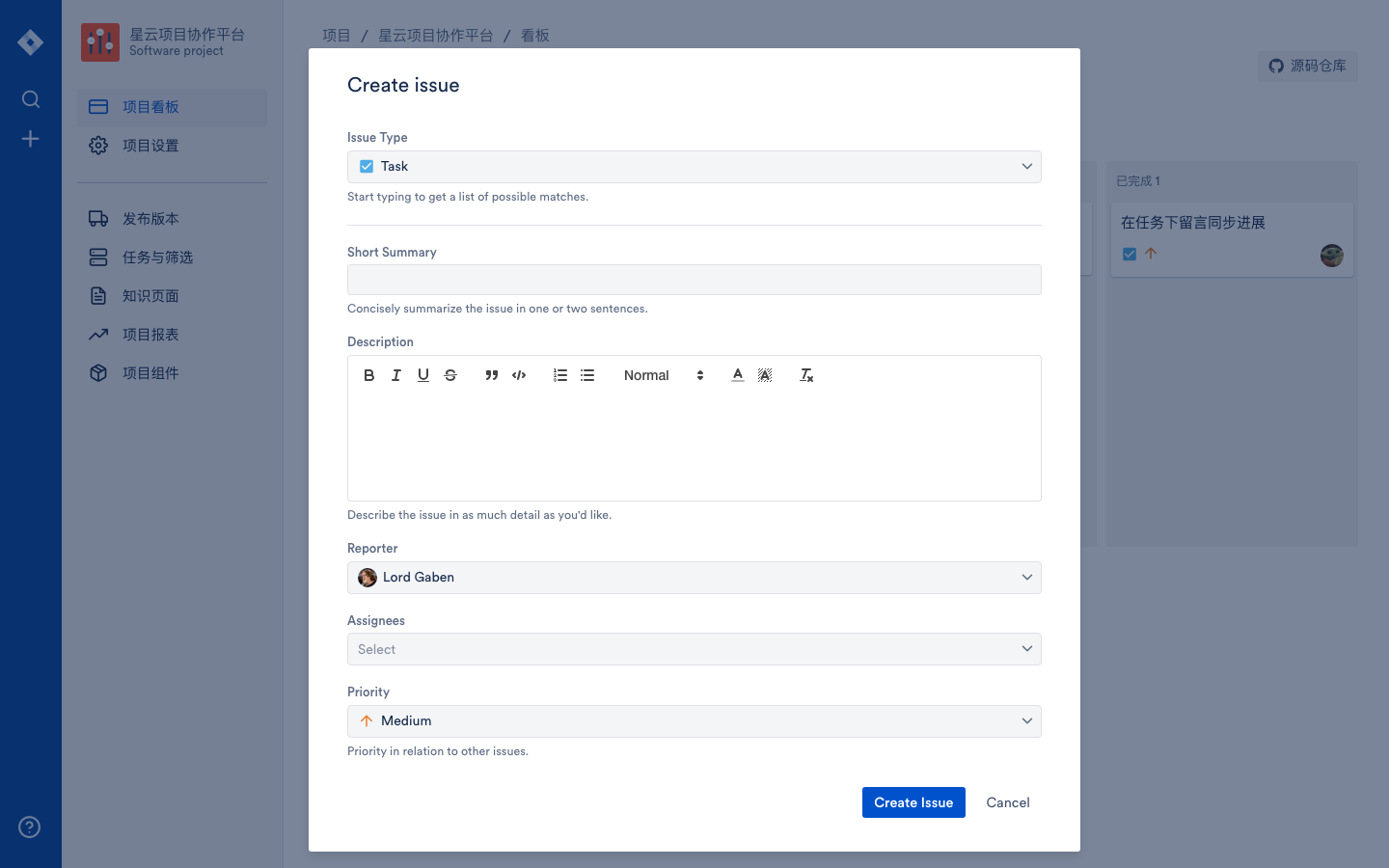
Task: Insert a code block in description
Action: coord(519,375)
